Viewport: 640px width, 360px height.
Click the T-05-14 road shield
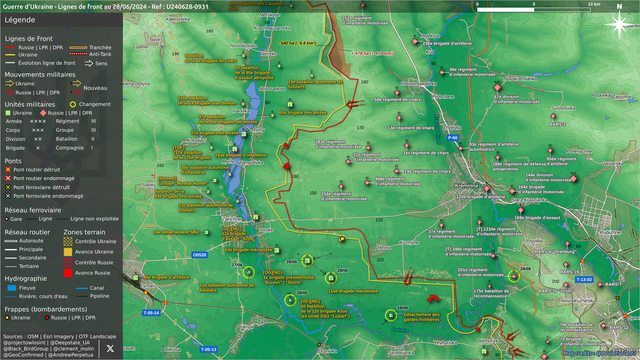point(151,313)
